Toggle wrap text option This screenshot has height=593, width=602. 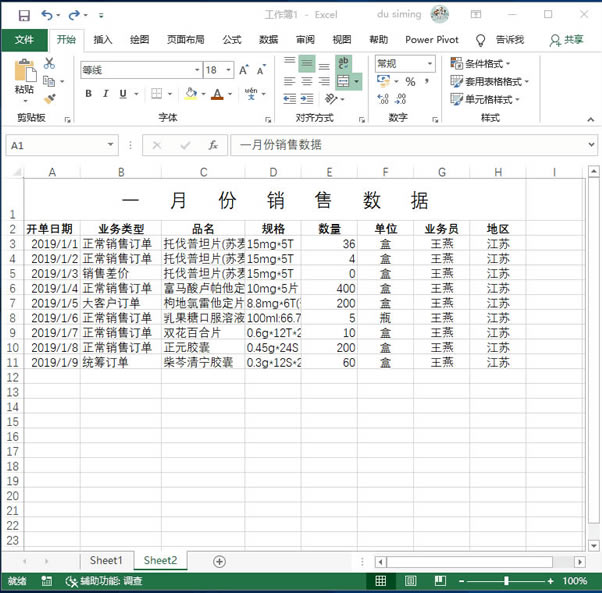click(344, 63)
